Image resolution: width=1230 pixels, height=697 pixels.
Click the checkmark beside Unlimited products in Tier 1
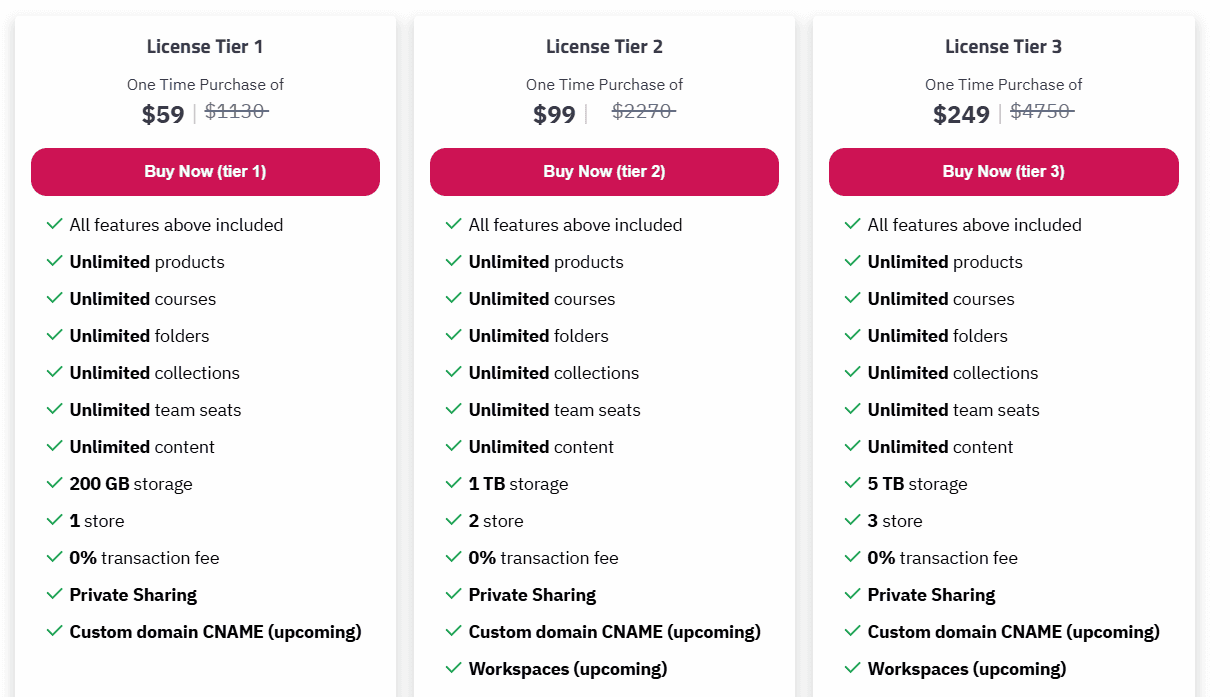[x=55, y=261]
